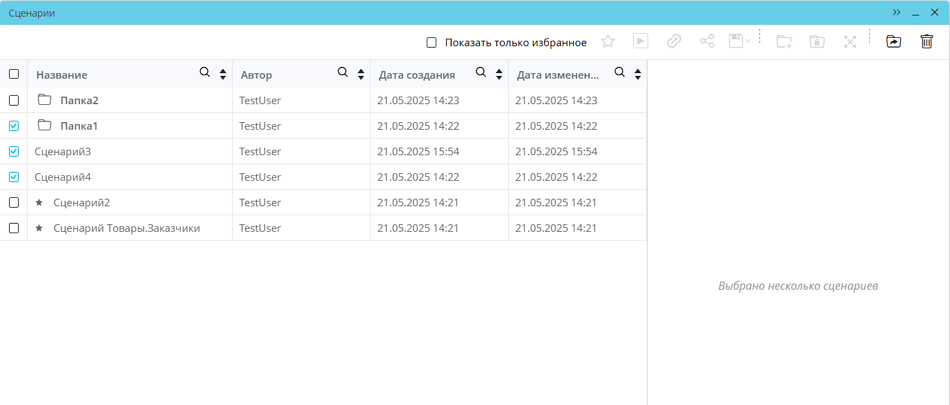Click the move-to-folder icon in toolbar
This screenshot has height=405, width=950.
(894, 42)
